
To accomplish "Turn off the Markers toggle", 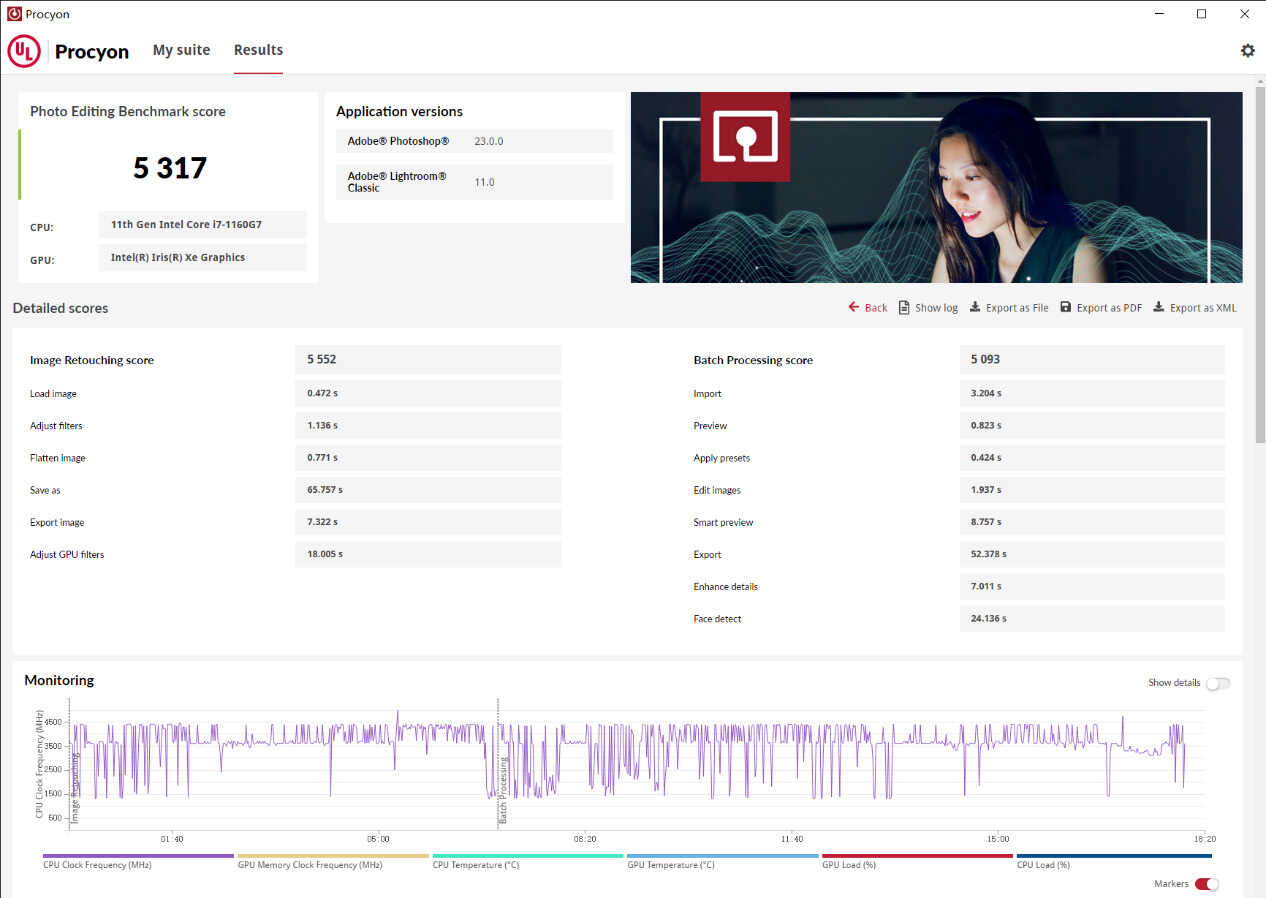I will (1207, 884).
